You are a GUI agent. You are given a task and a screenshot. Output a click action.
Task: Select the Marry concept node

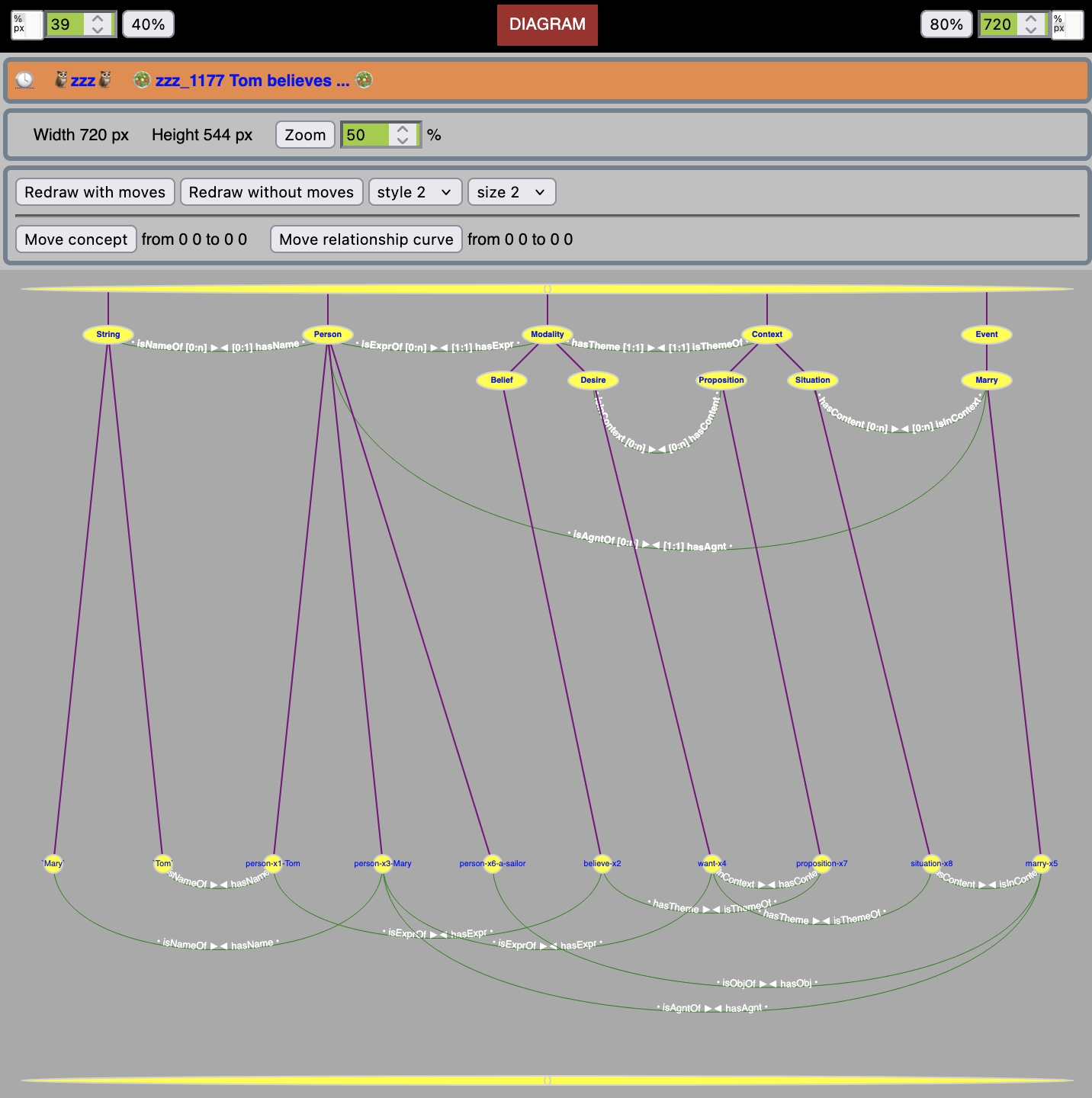pos(987,380)
